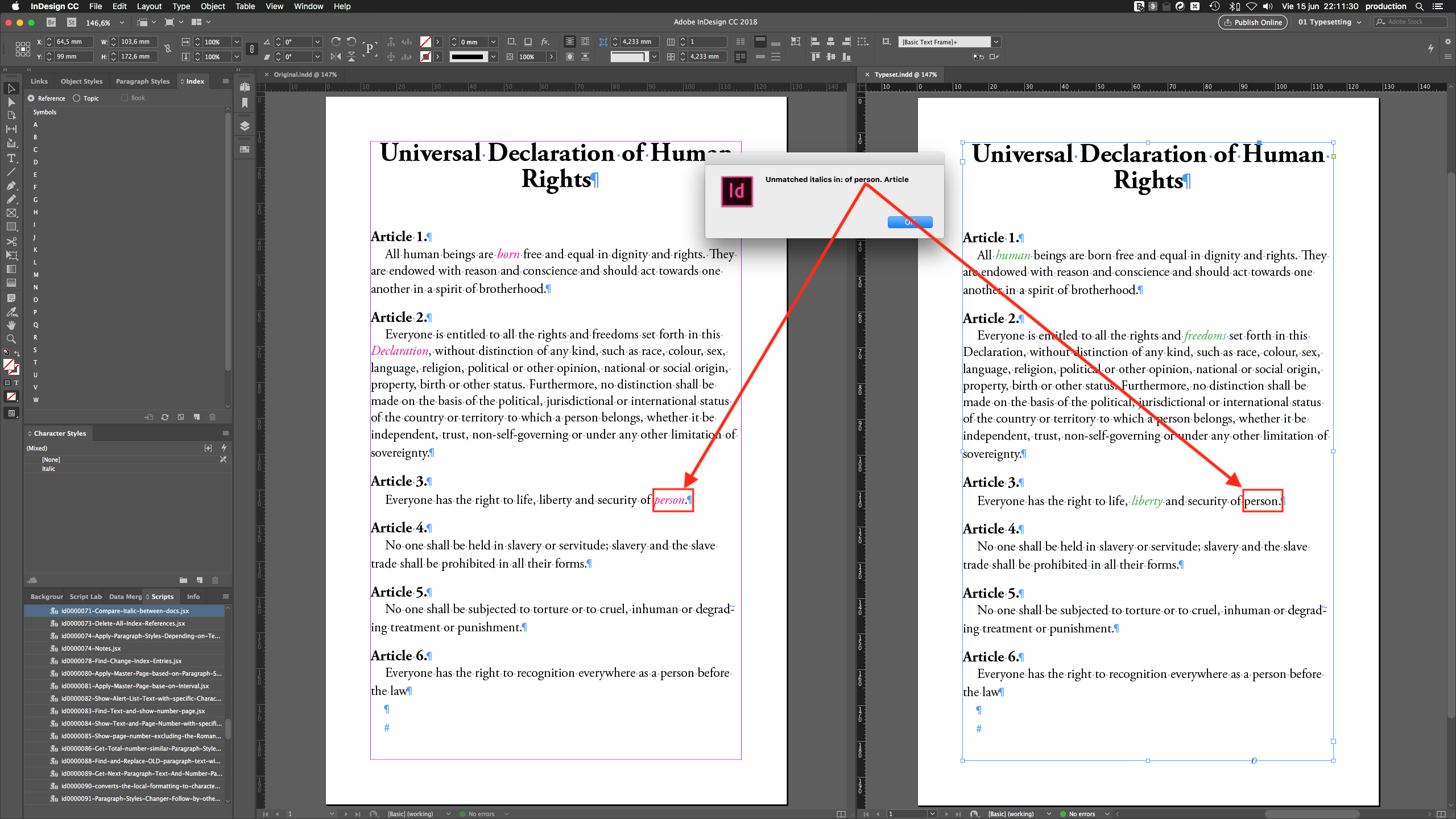Select the Gradient Swatch tool

tap(11, 269)
